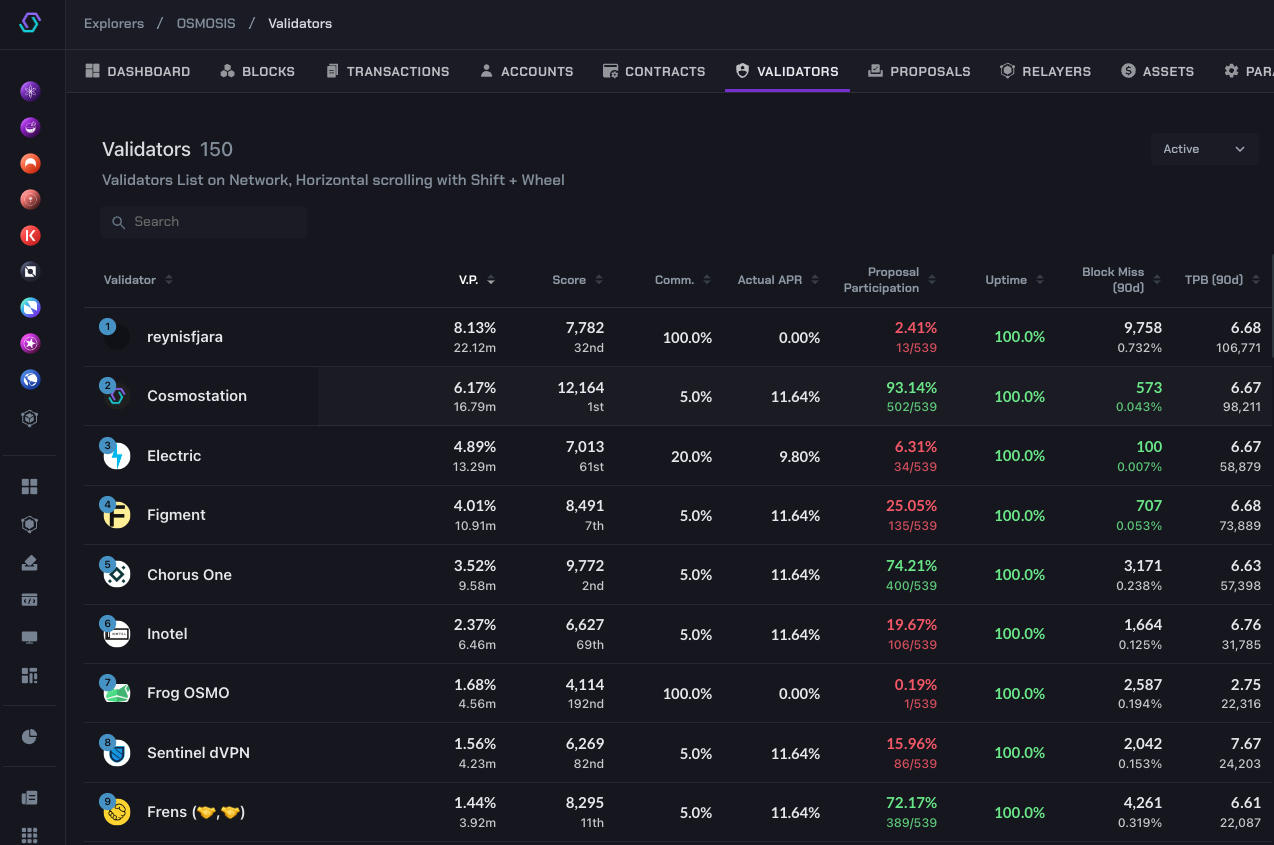Go to the Transactions tab
This screenshot has height=845, width=1274.
coord(387,71)
